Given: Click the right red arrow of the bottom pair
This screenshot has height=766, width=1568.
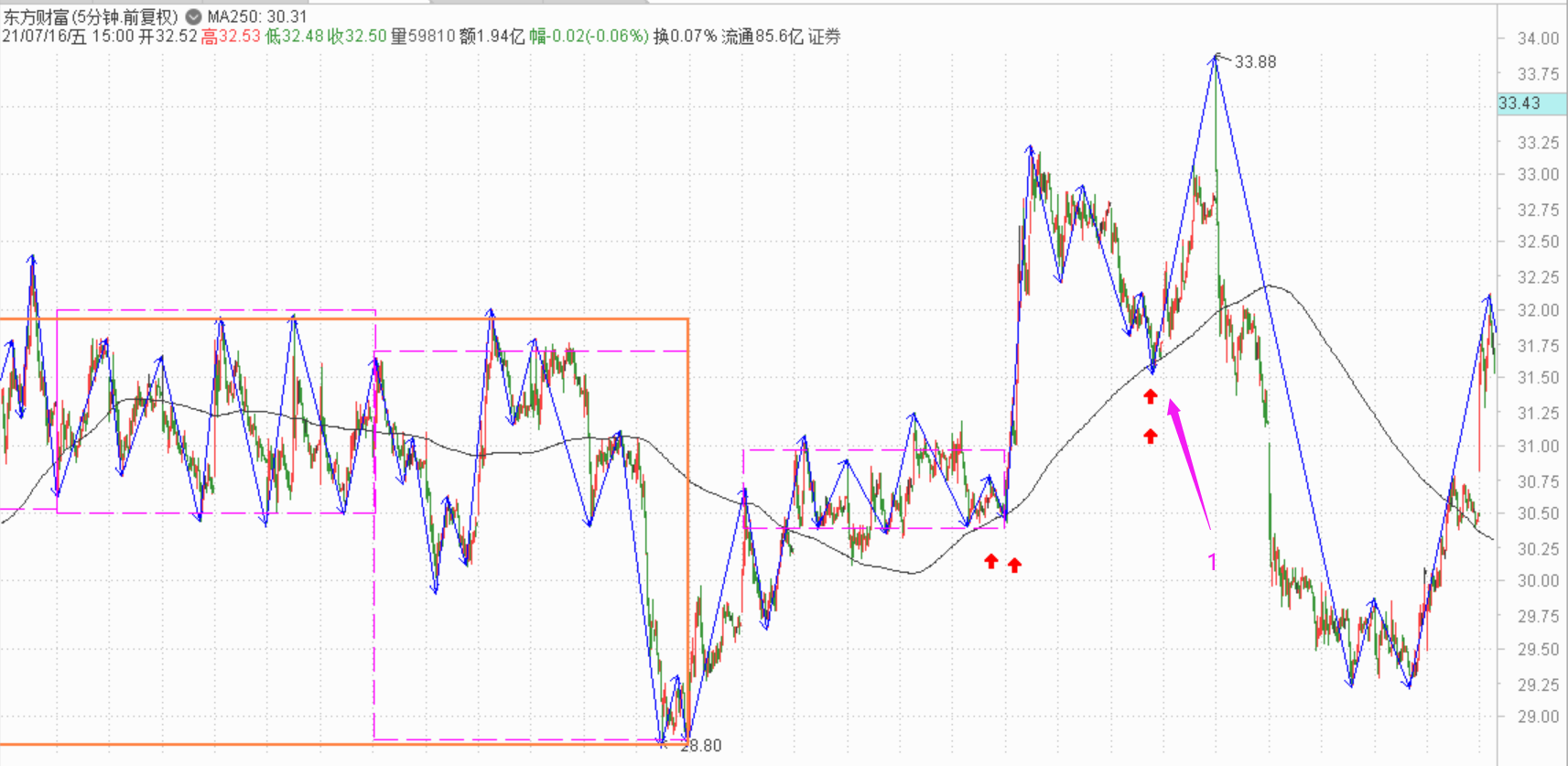Looking at the screenshot, I should tap(1014, 566).
